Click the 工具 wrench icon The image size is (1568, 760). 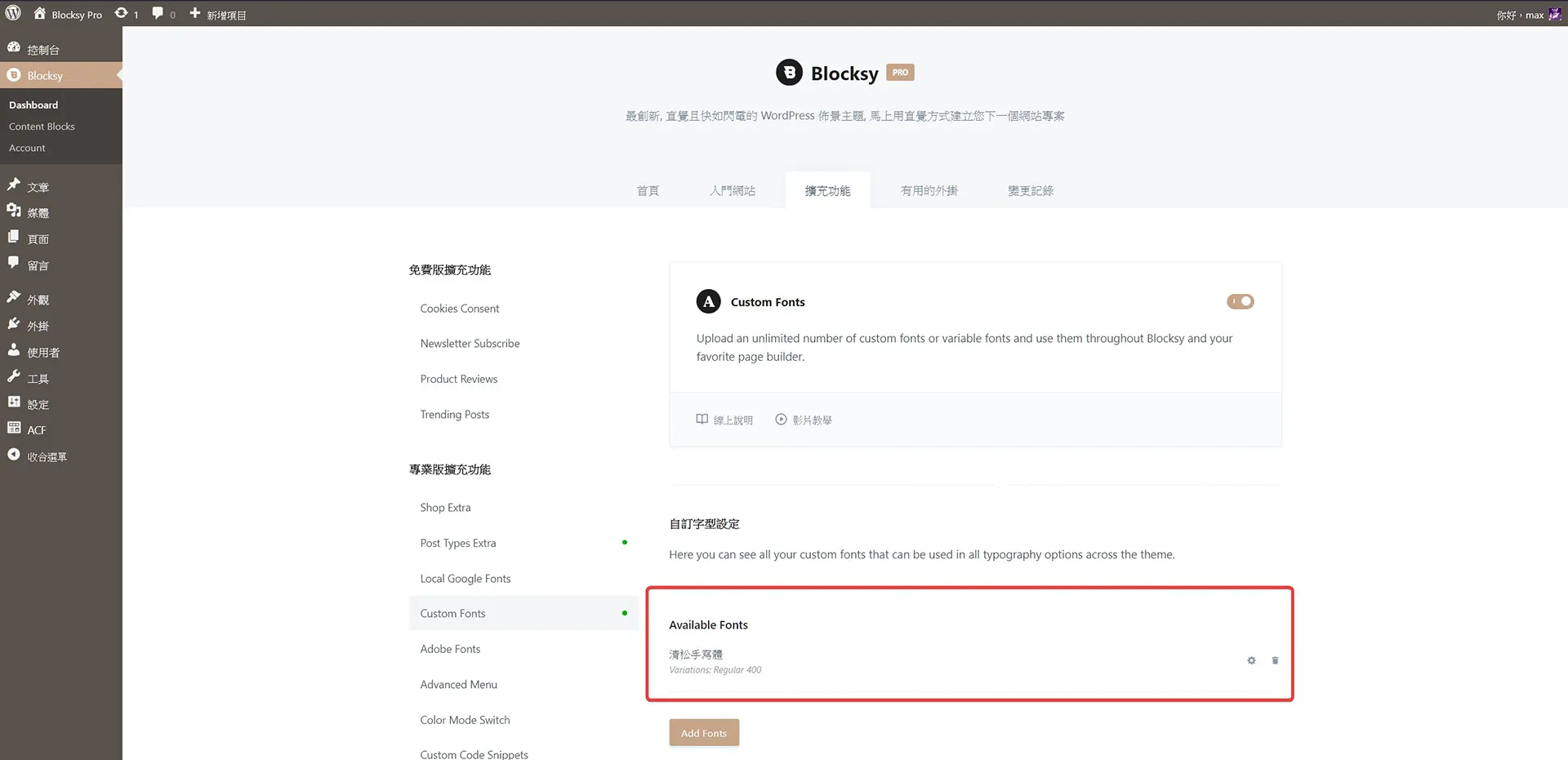[x=14, y=376]
